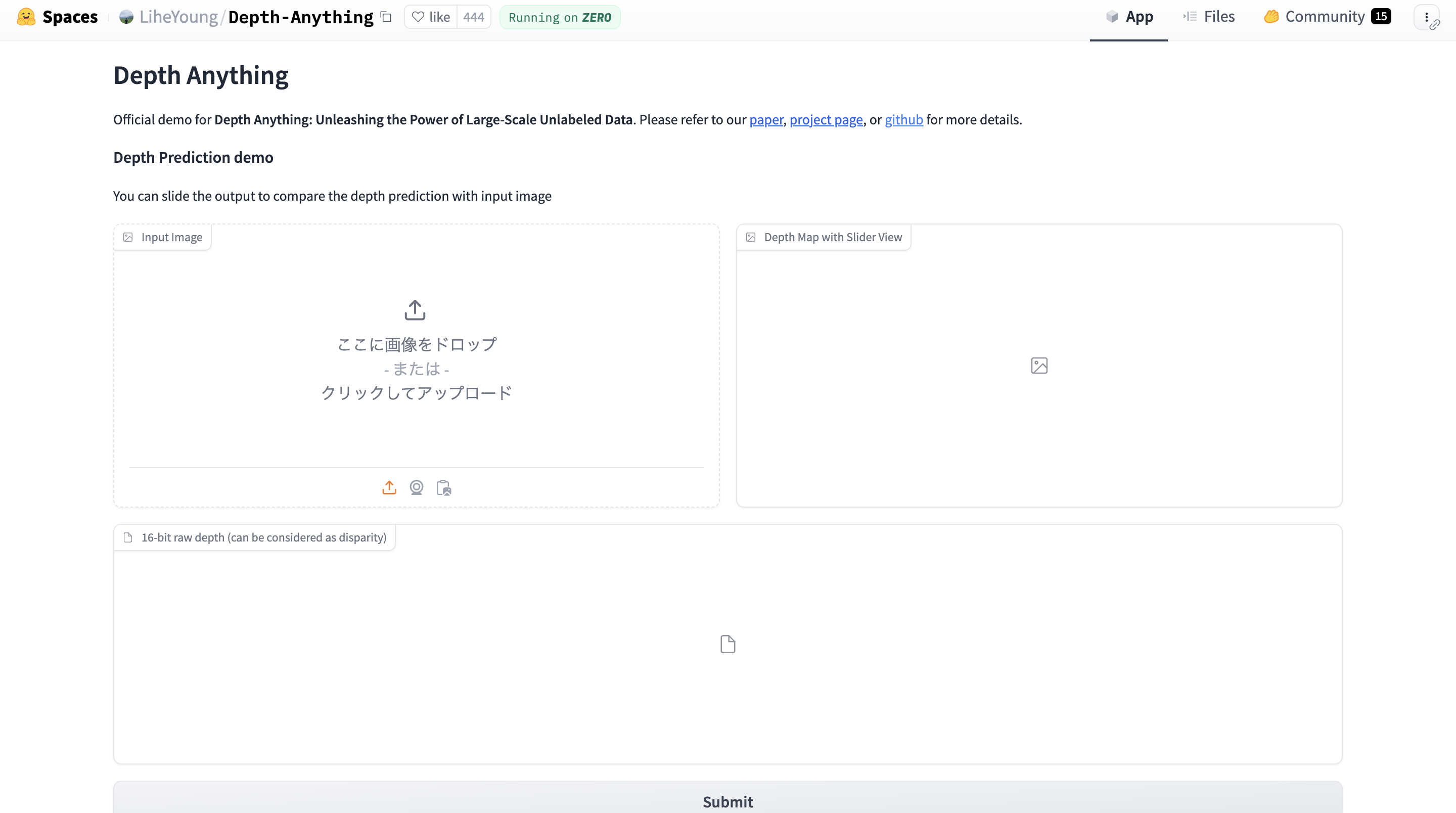Copy the space name with the copy icon
The width and height of the screenshot is (1456, 813).
(386, 17)
